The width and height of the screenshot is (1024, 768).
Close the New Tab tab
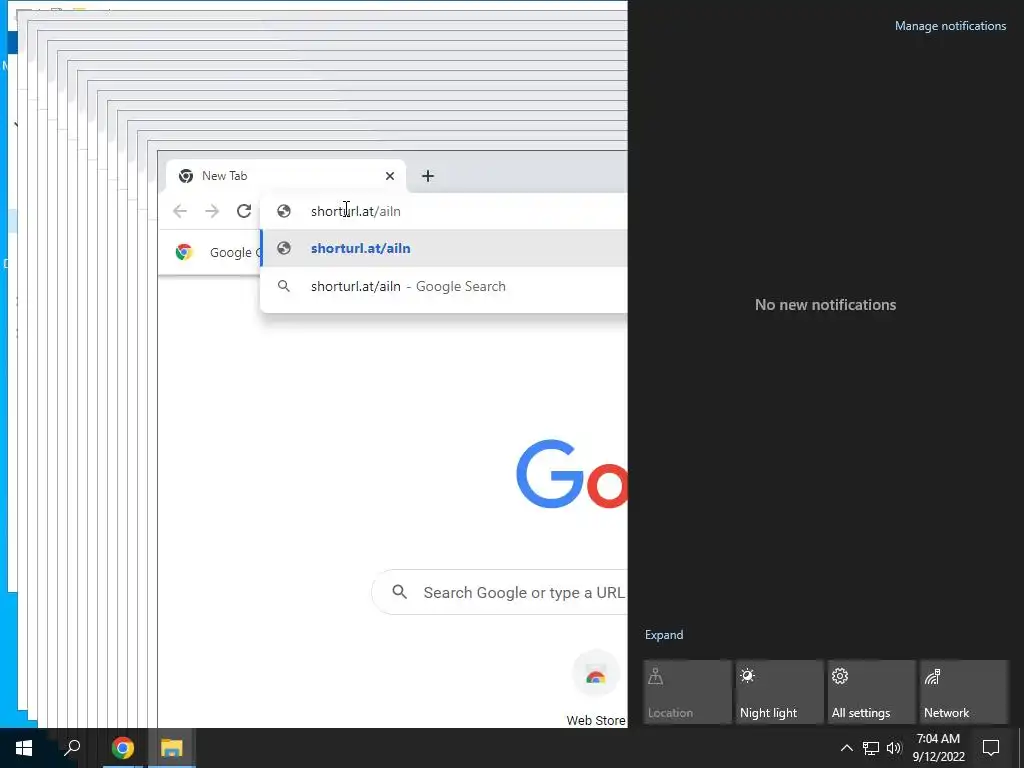coord(390,176)
